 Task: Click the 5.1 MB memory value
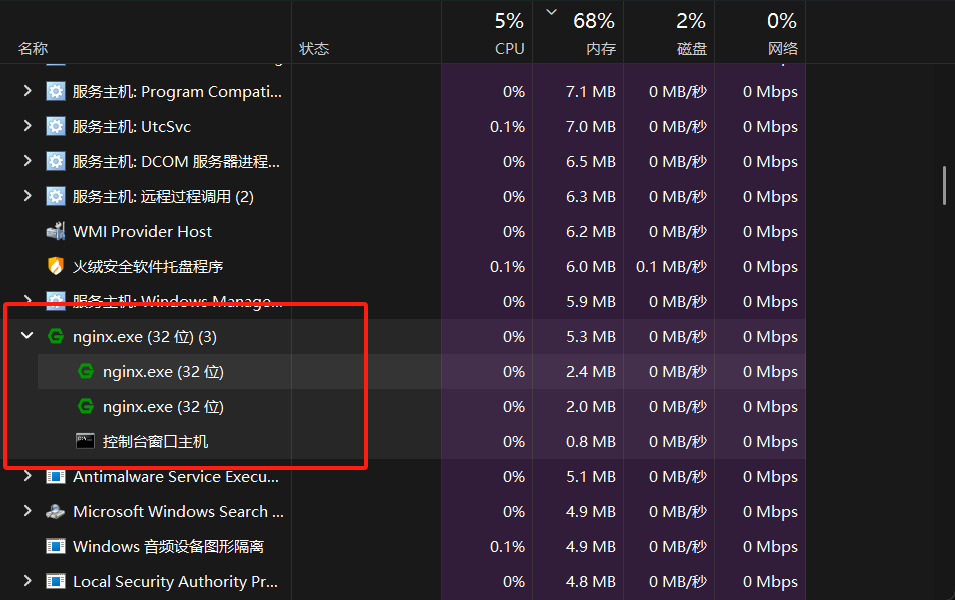point(590,476)
